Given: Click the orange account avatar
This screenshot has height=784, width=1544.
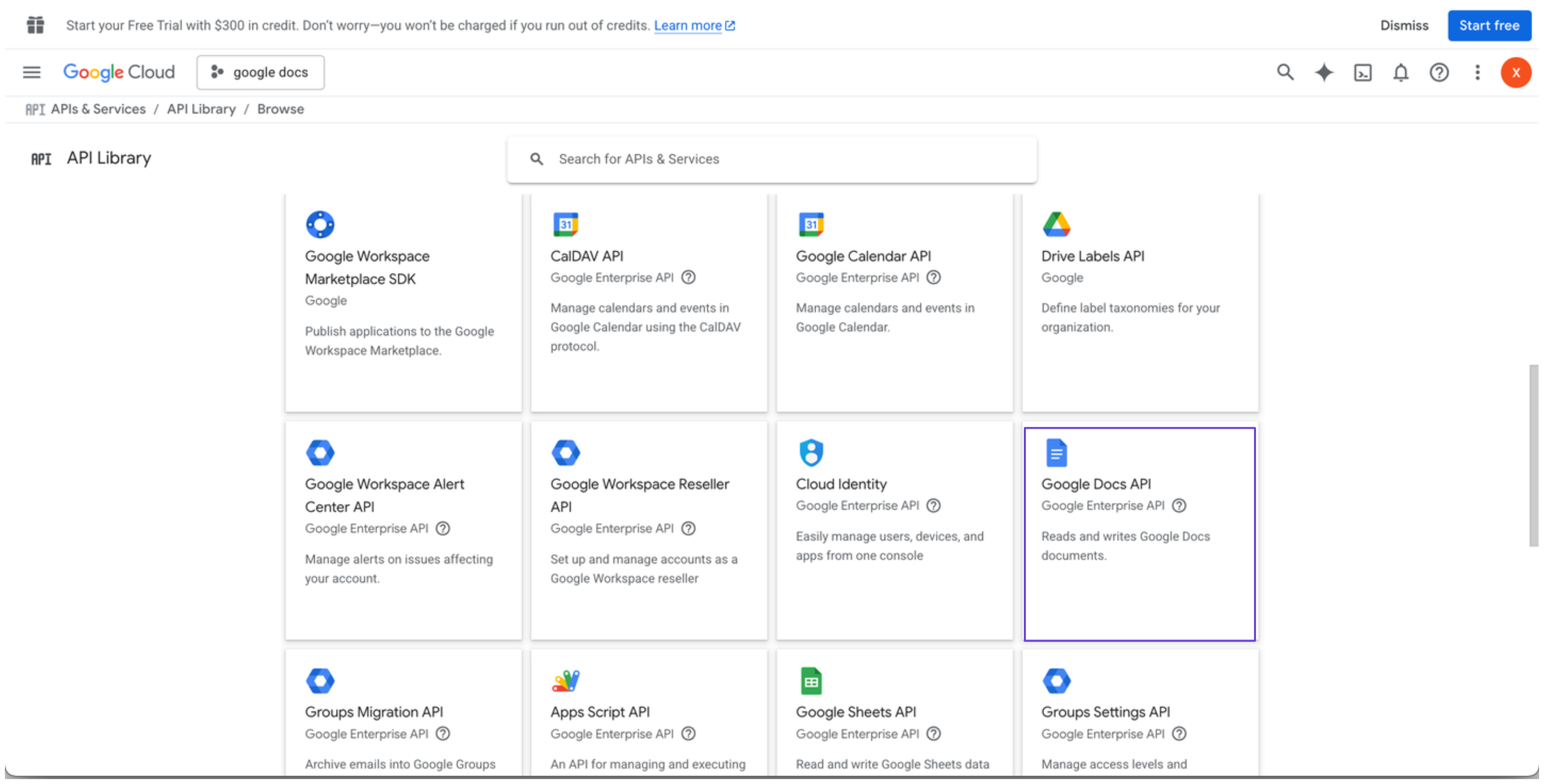Looking at the screenshot, I should pos(1515,73).
